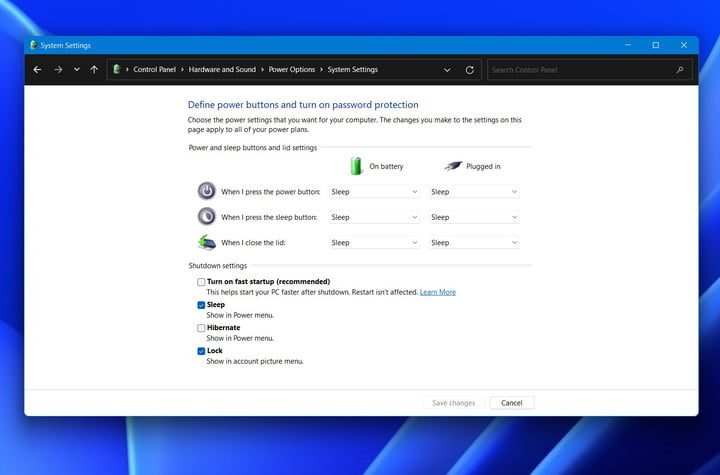Screen dimensions: 720x475
Task: Uncheck the Lock checkbox
Action: [201, 351]
